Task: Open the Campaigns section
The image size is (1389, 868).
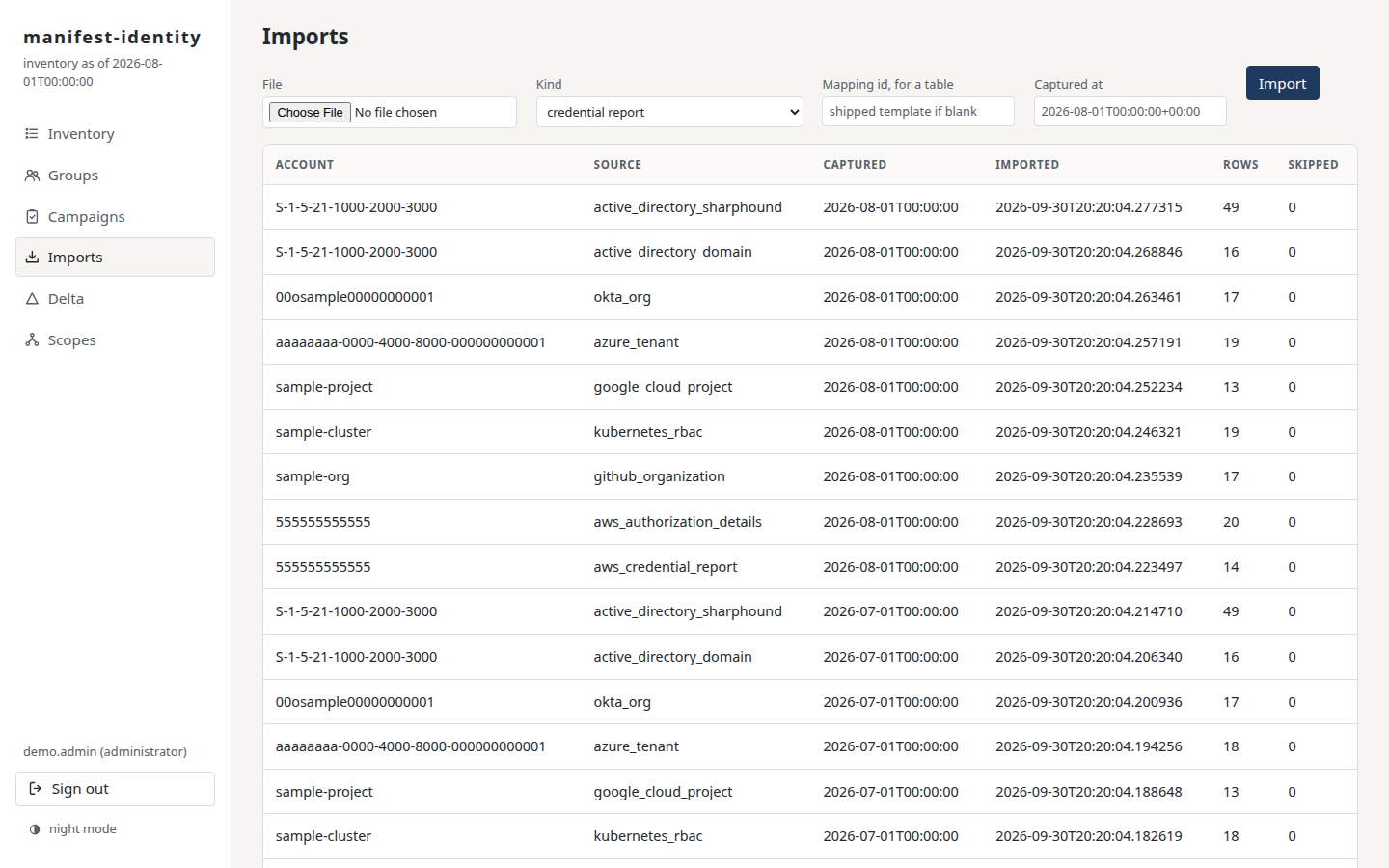Action: point(115,217)
